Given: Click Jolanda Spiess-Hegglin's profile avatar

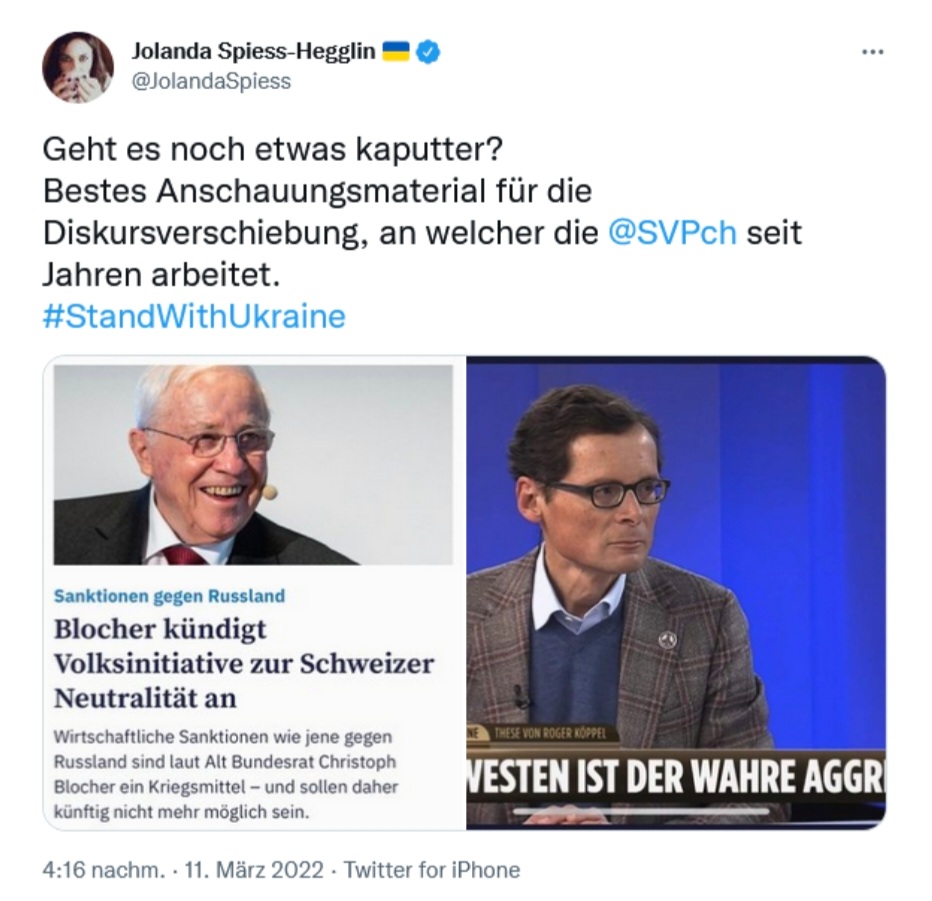Looking at the screenshot, I should (x=78, y=67).
